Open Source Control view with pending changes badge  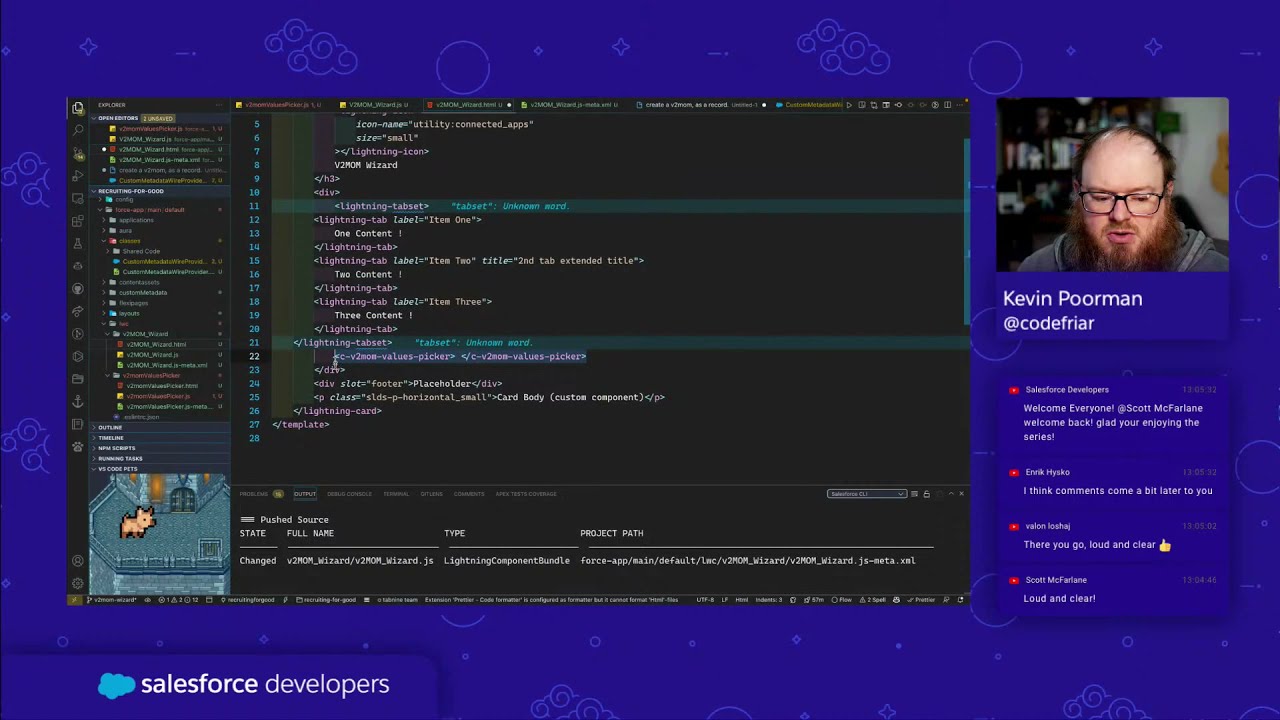[78, 153]
